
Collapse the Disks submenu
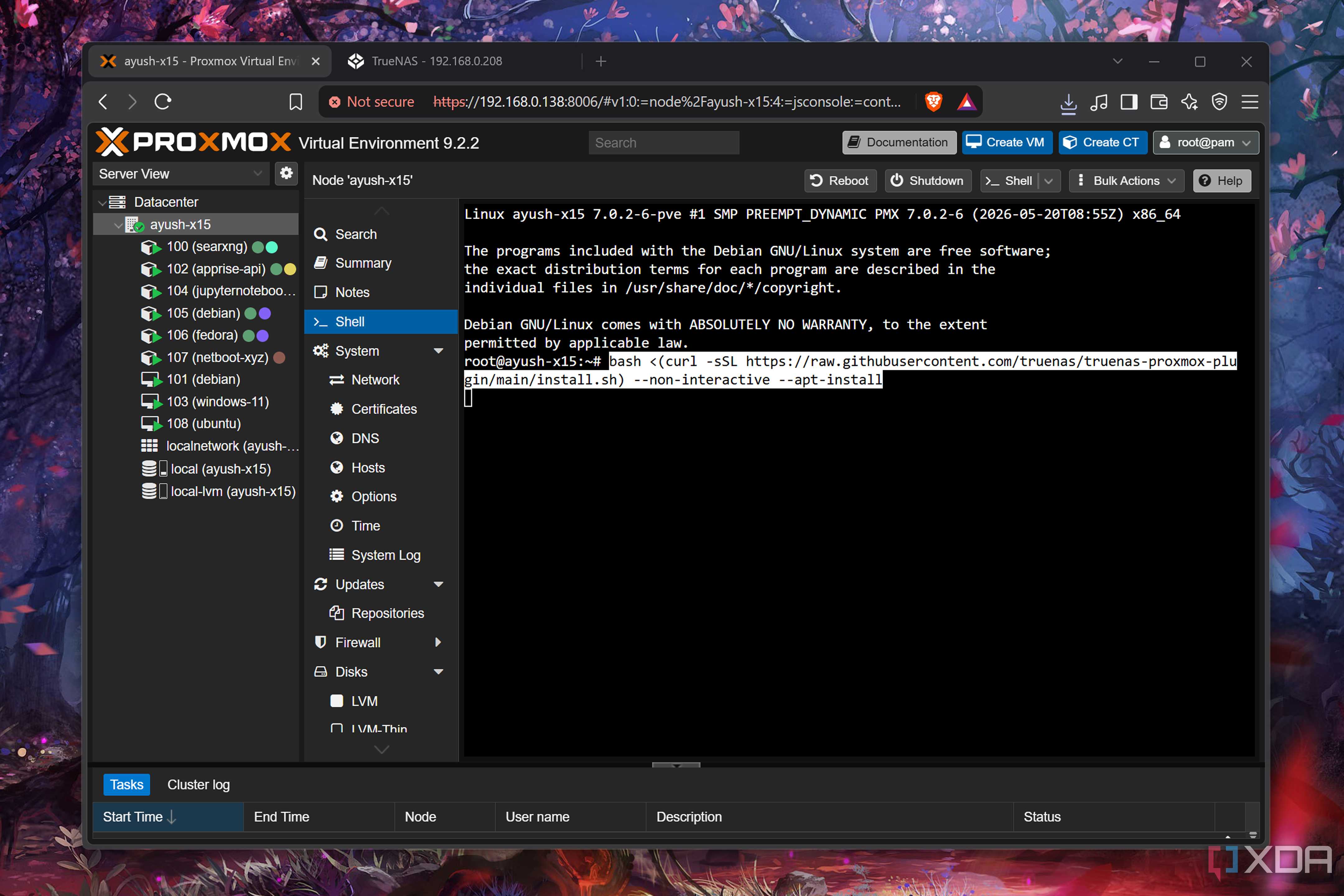(x=438, y=672)
